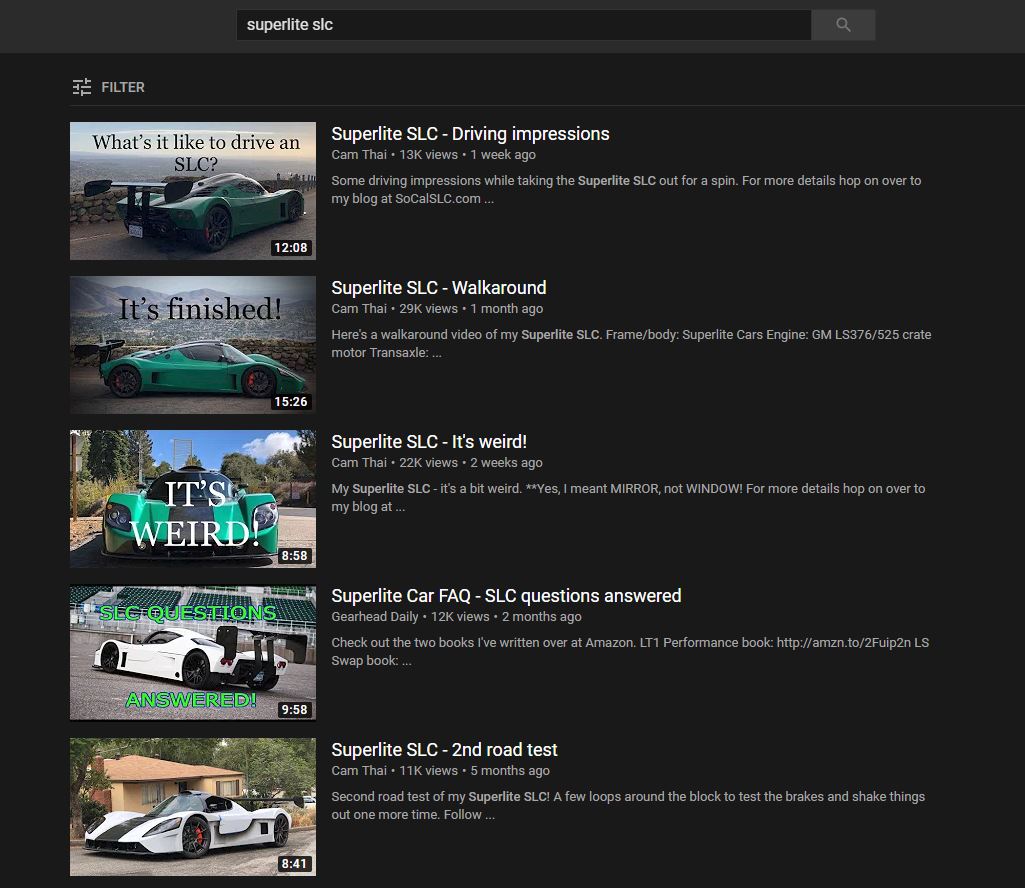The height and width of the screenshot is (888, 1025).
Task: Click description mentioning MIRROR, not WINDOW
Action: point(628,498)
